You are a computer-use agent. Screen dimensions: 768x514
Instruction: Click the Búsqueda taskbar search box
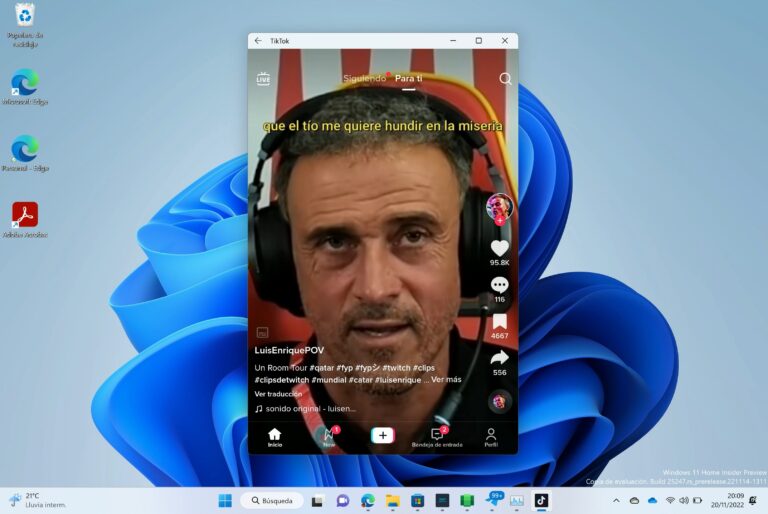coord(272,500)
